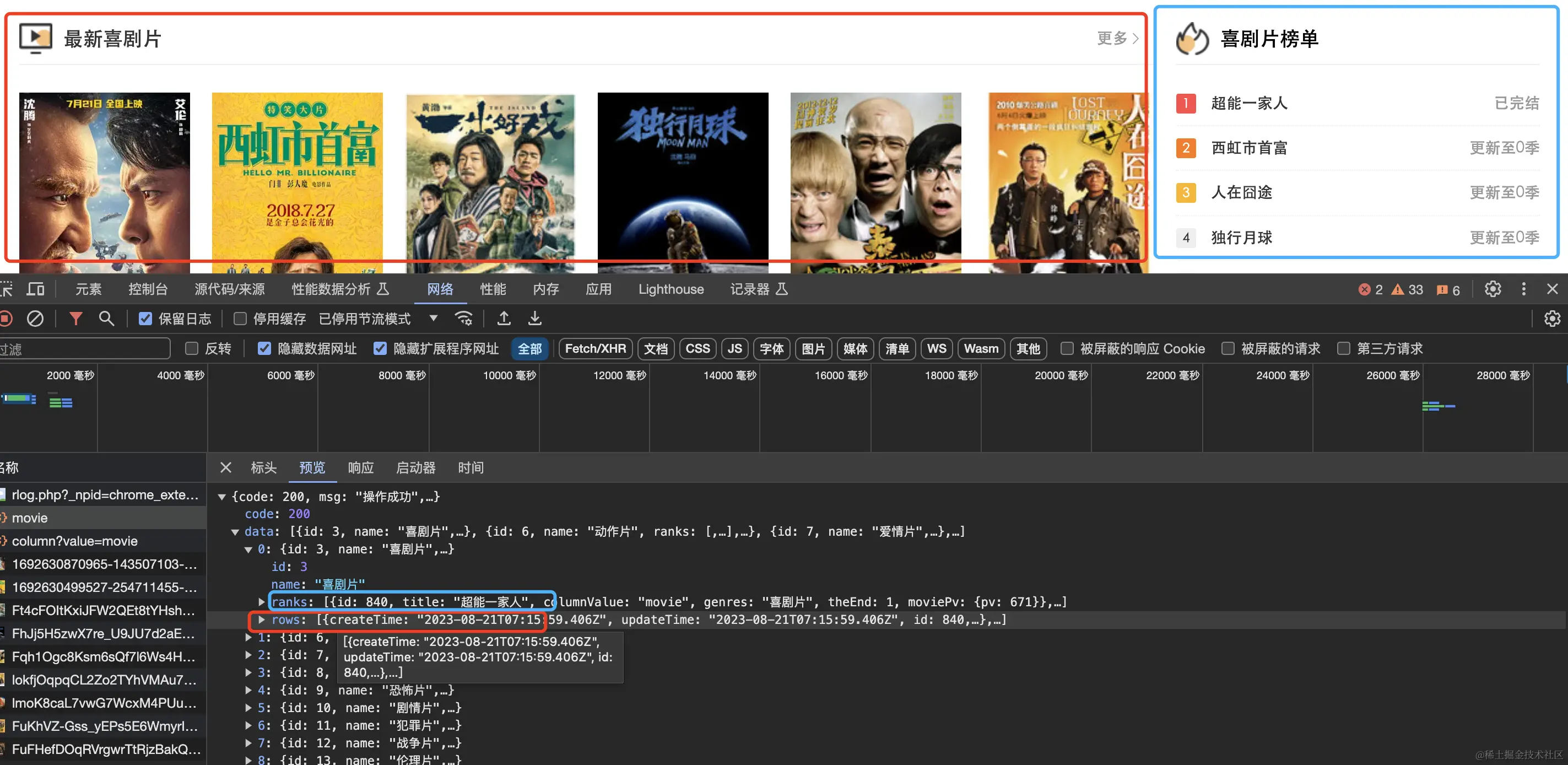Switch to the 元素 panel tab
The image size is (1568, 765).
click(88, 289)
